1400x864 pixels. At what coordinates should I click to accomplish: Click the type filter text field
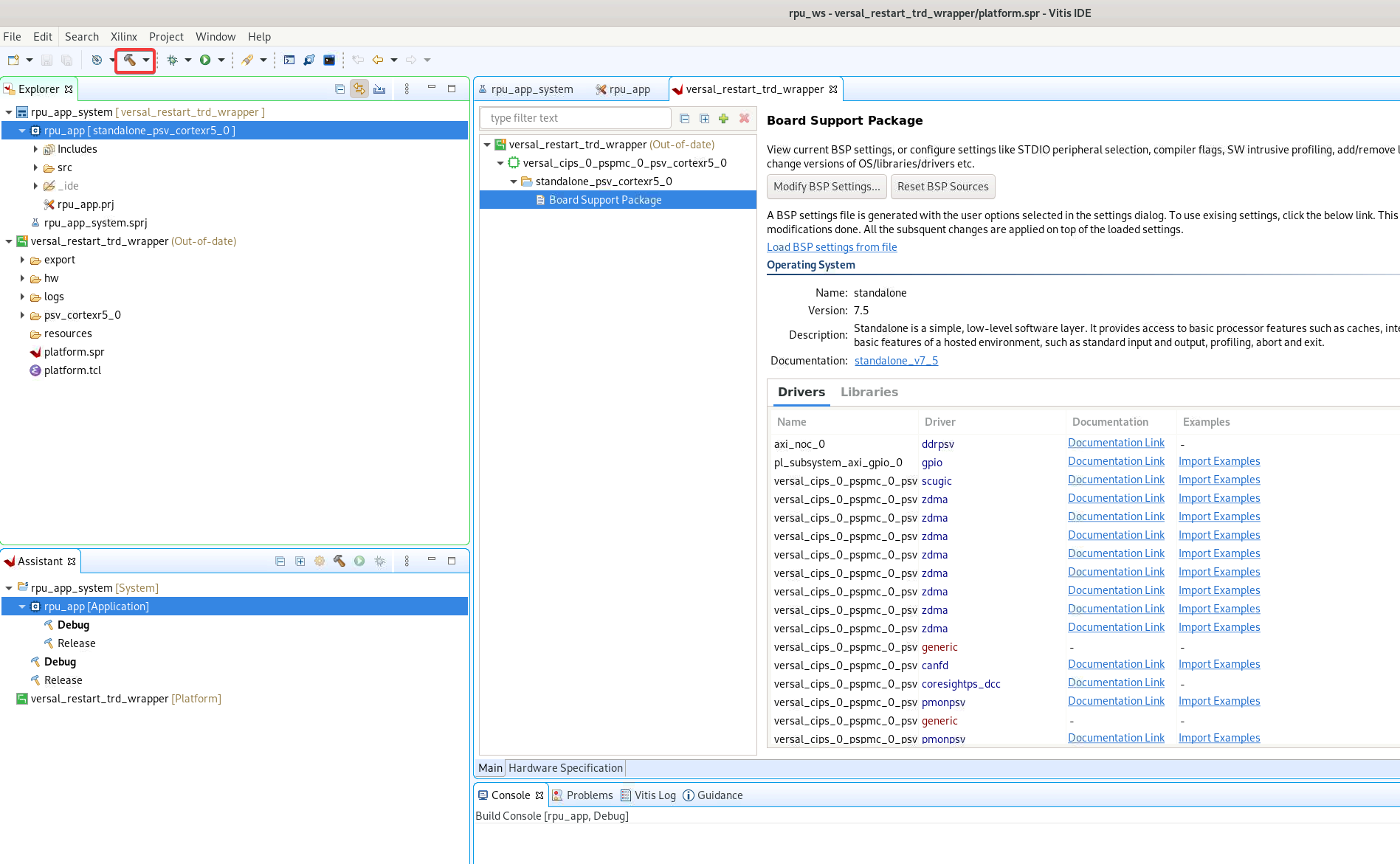[x=576, y=118]
